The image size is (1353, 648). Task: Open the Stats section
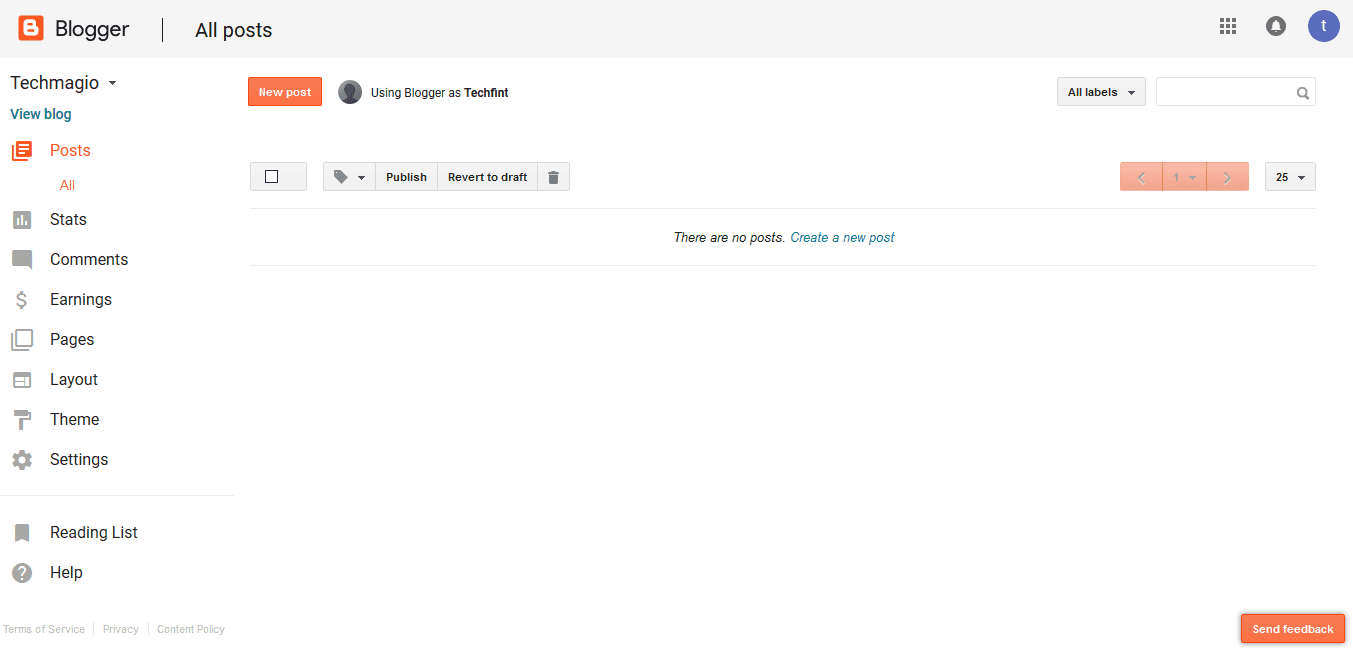coord(68,219)
